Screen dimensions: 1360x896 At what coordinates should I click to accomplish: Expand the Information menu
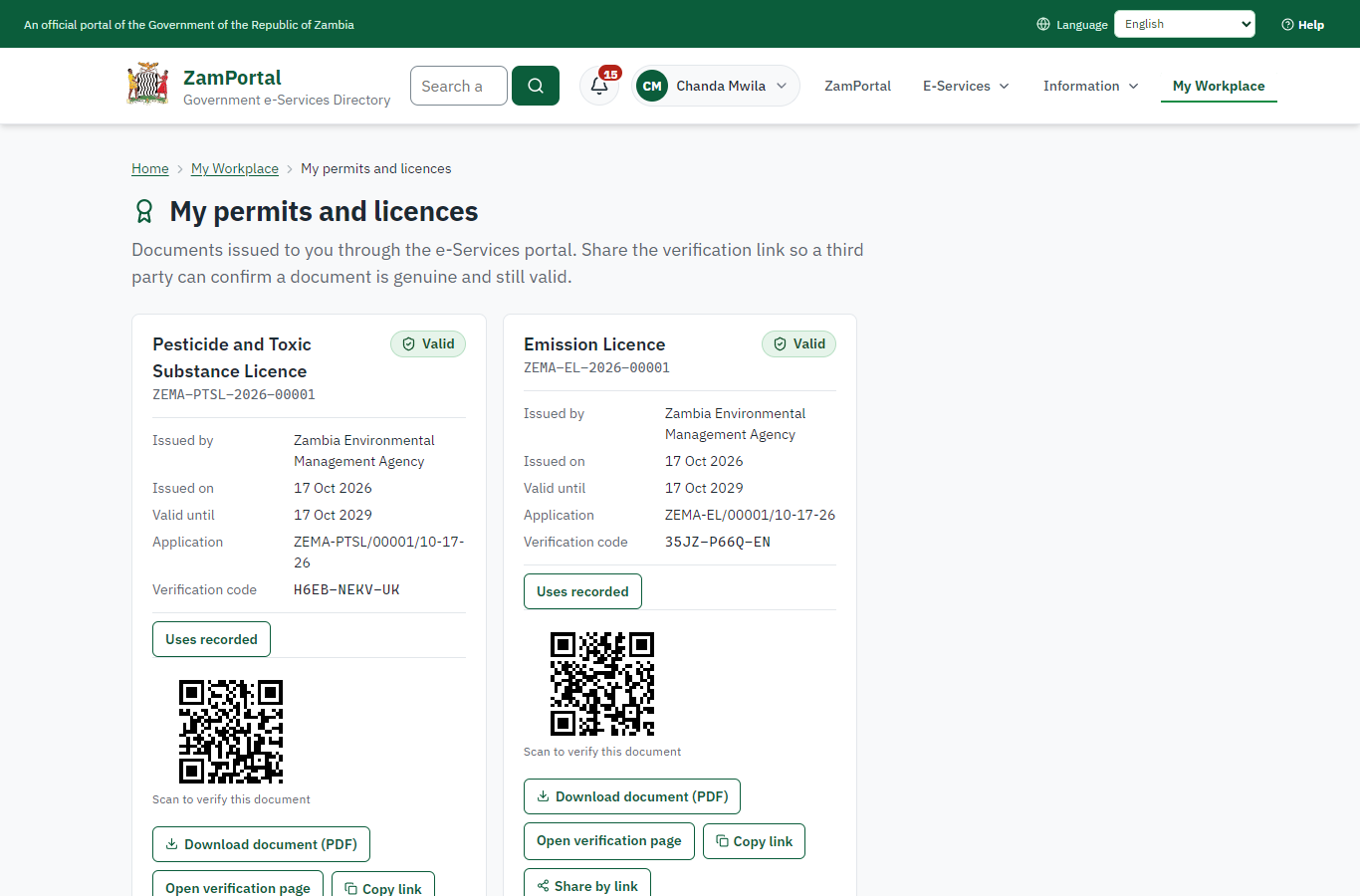(x=1091, y=86)
